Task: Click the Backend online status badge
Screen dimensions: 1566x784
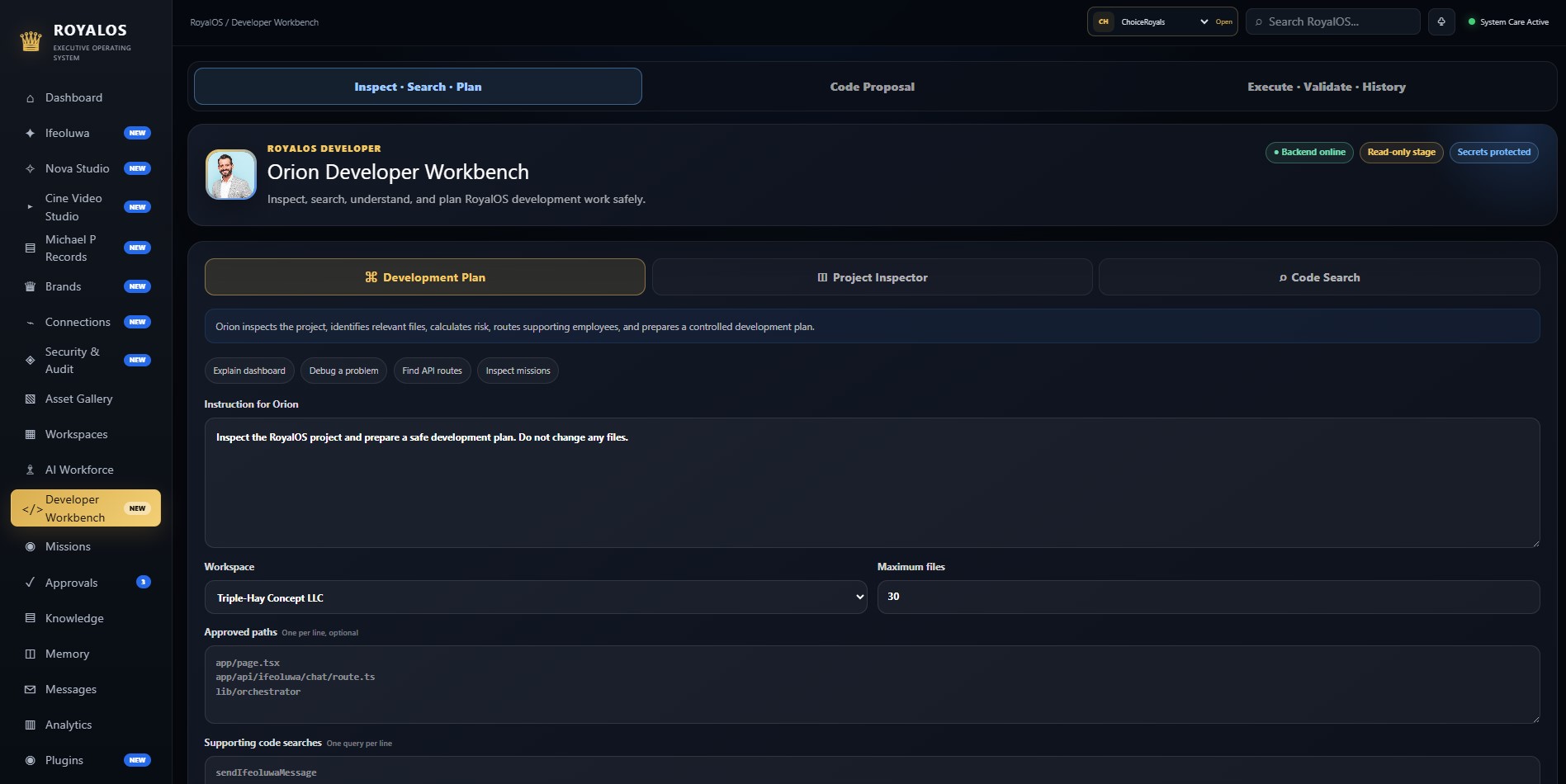Action: (1309, 152)
